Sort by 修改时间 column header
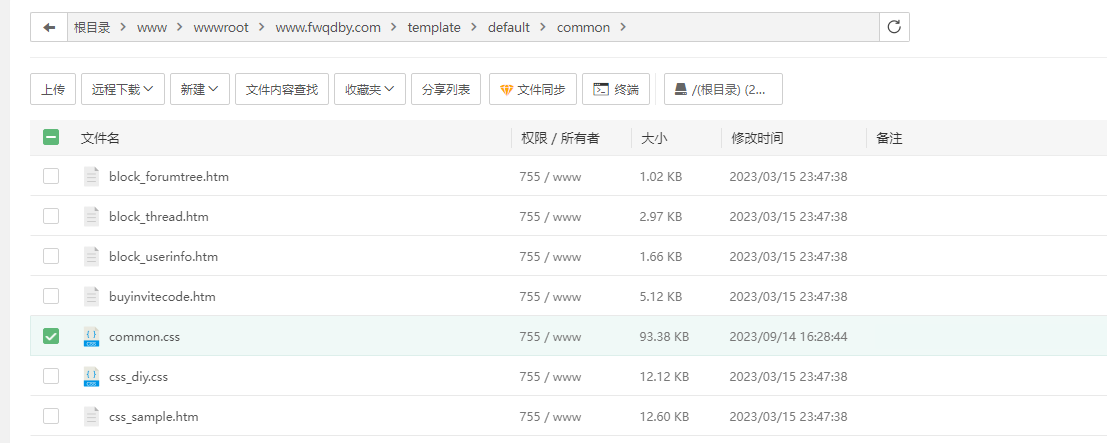 (757, 138)
